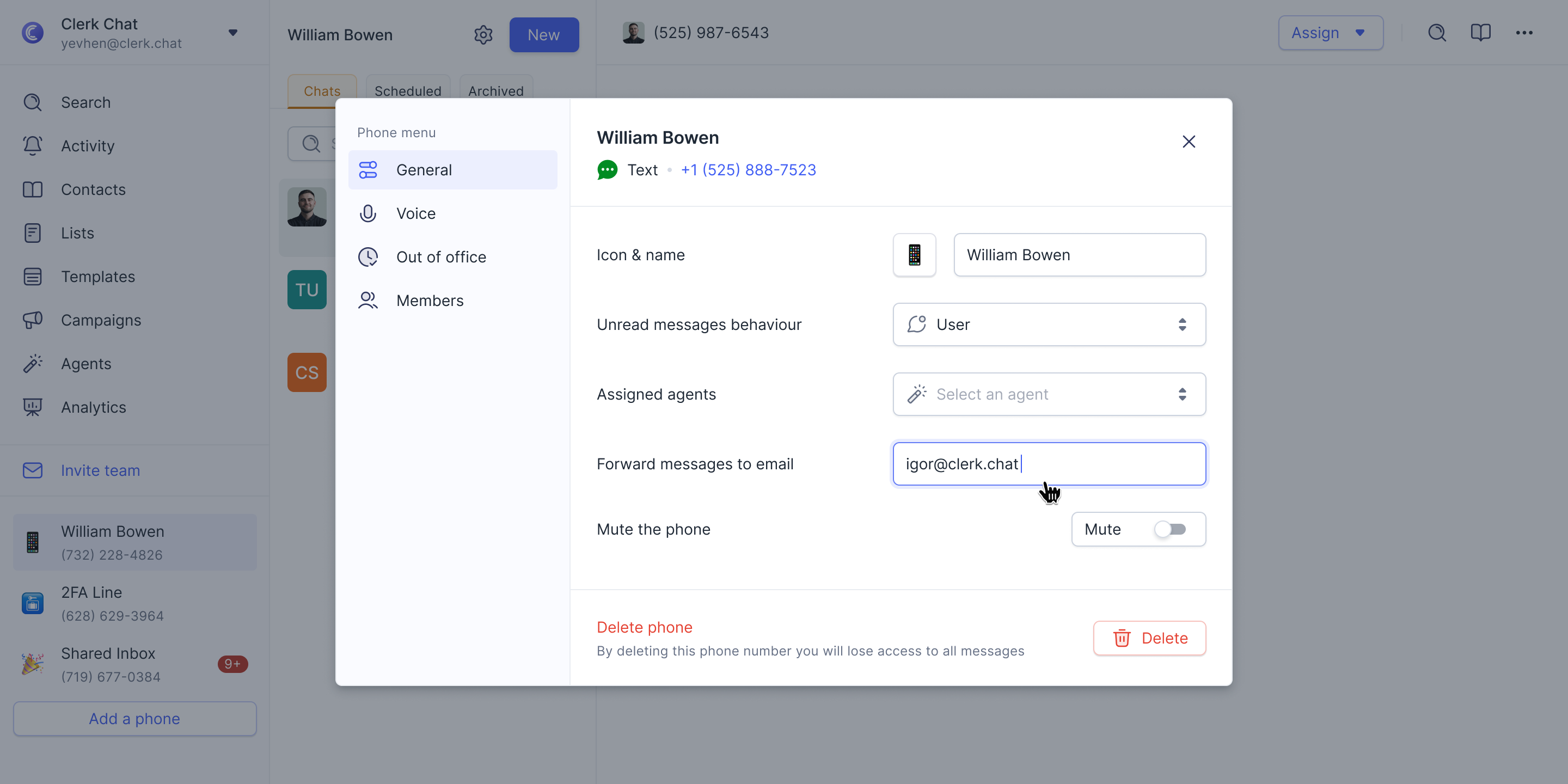Click the open book icon in header
Viewport: 1568px width, 784px height.
pyautogui.click(x=1480, y=33)
